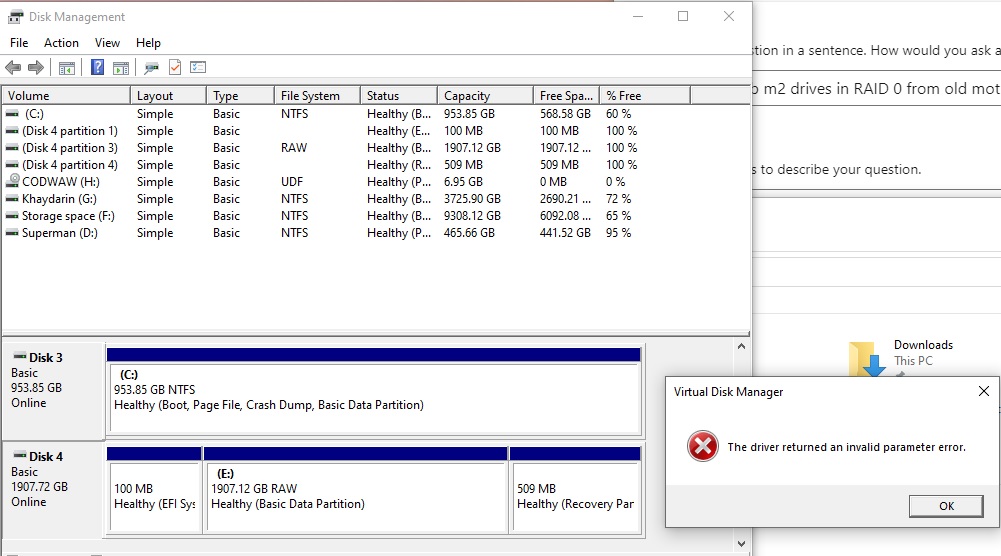Viewport: 1001px width, 556px height.
Task: Toggle Show/Hide Action Pane toolbar icon
Action: point(121,68)
